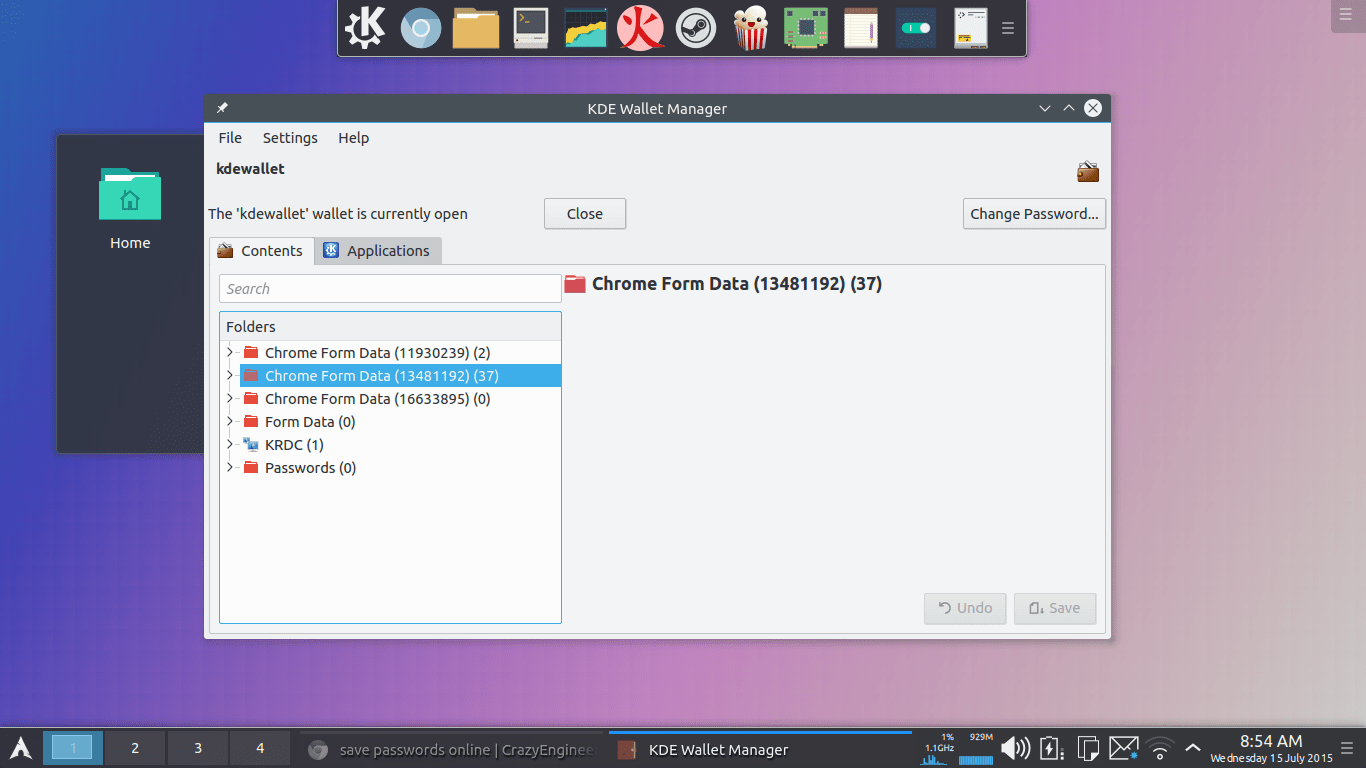This screenshot has height=768, width=1366.
Task: Show hidden system tray icons with the up arrow
Action: tap(1192, 747)
